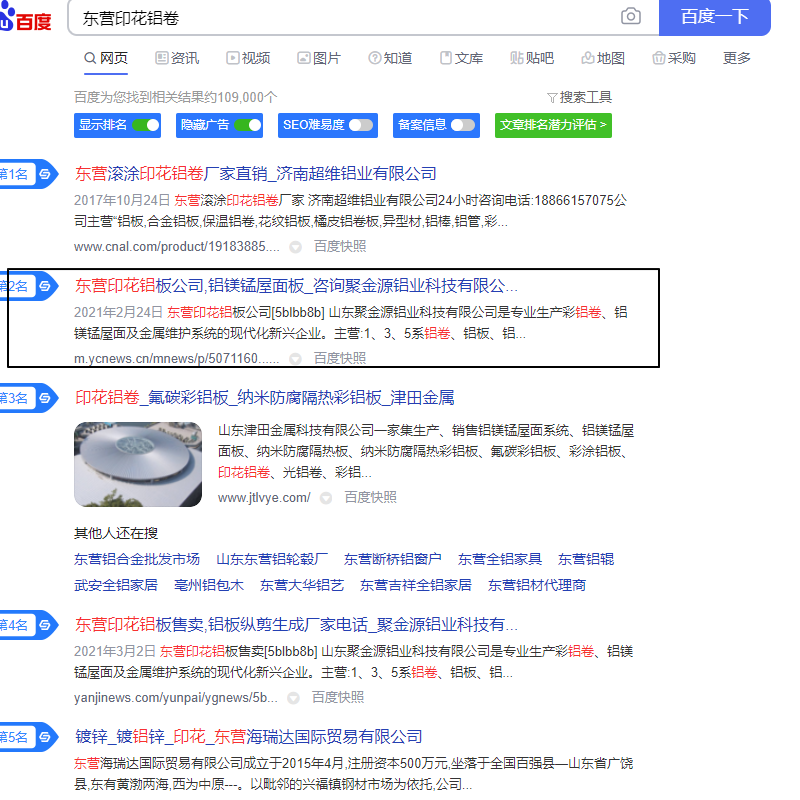The image size is (800, 800).
Task: Click the related search 东营铝辊
Action: (x=586, y=559)
